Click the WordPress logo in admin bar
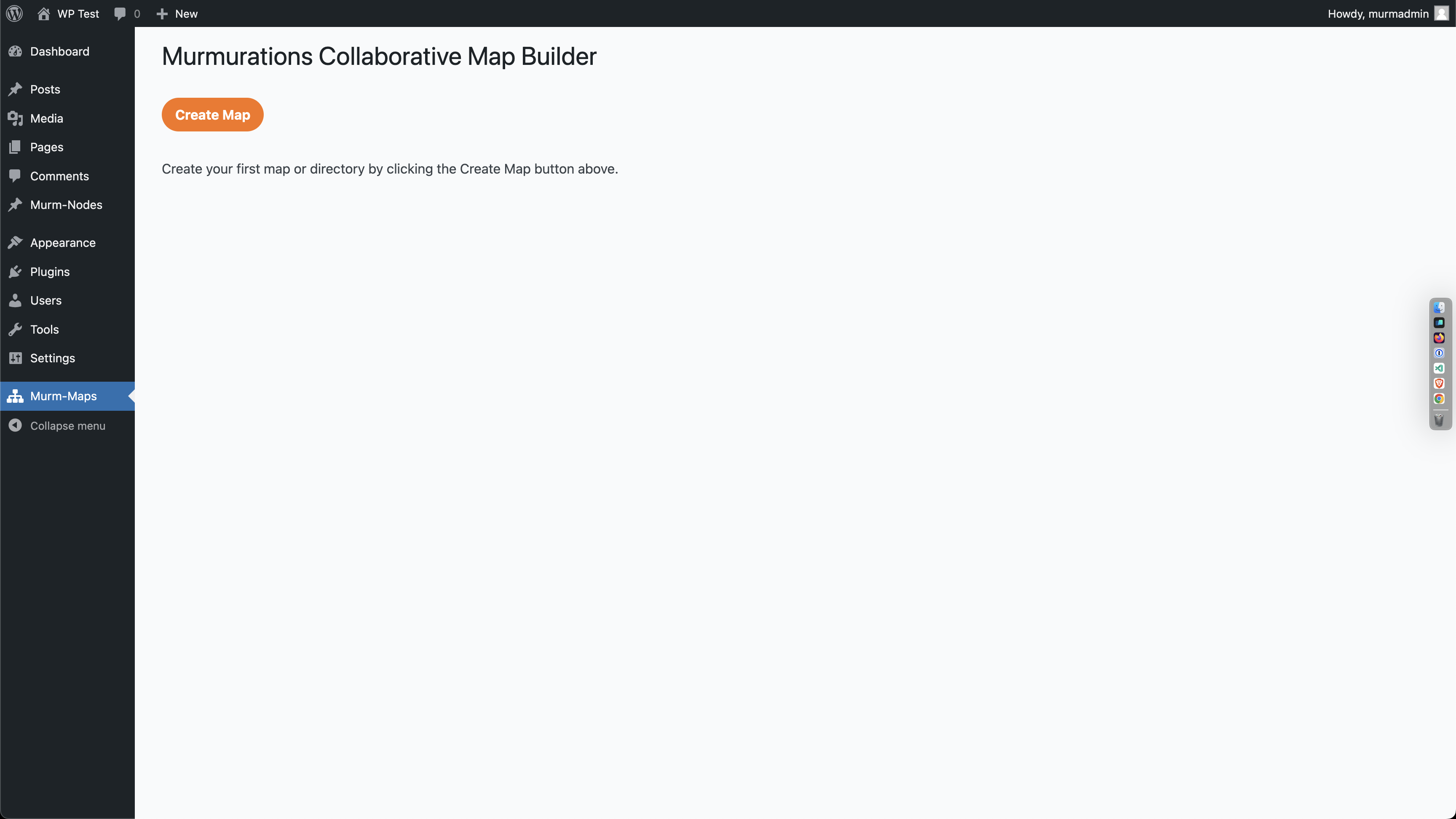 point(15,13)
